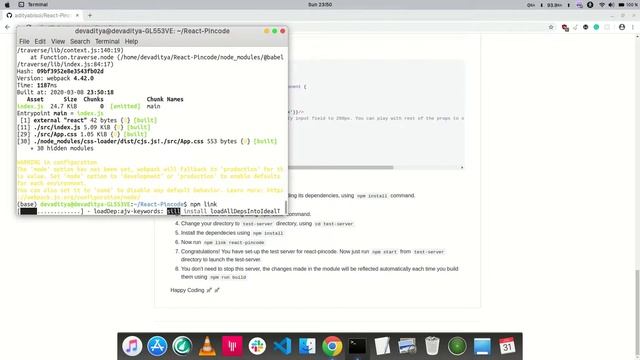Image resolution: width=640 pixels, height=360 pixels.
Task: Launch Visual Studio Code from dock
Action: click(x=282, y=346)
